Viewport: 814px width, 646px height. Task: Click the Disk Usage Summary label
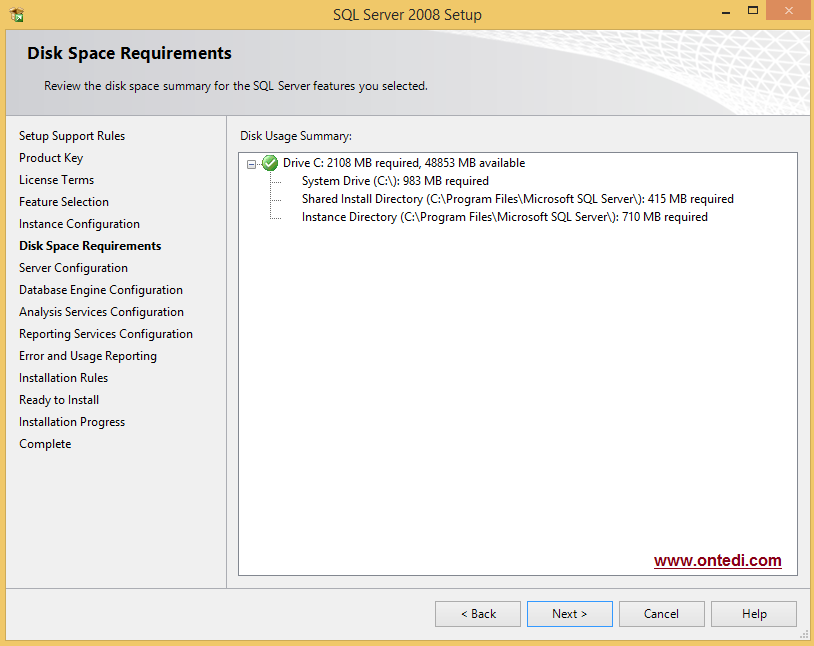click(x=296, y=136)
